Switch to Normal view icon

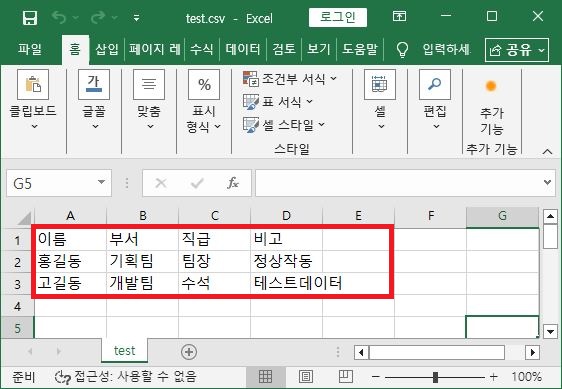pos(266,376)
